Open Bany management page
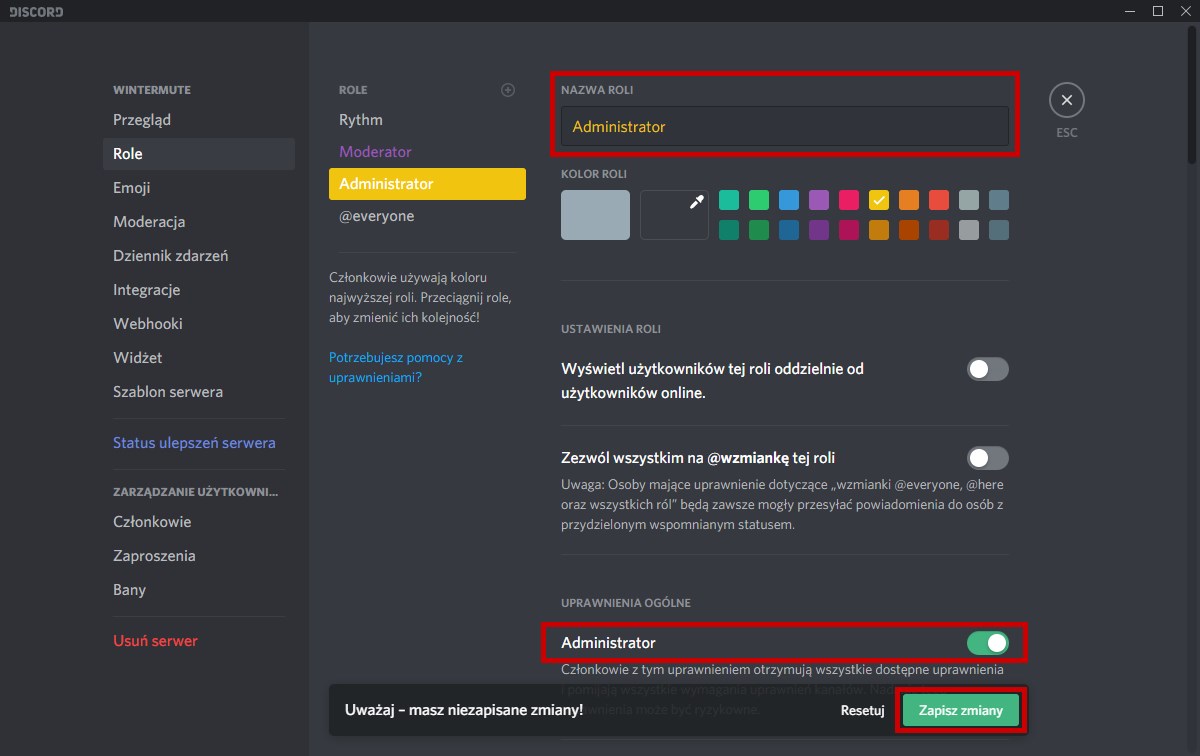This screenshot has width=1200, height=756. point(199,590)
